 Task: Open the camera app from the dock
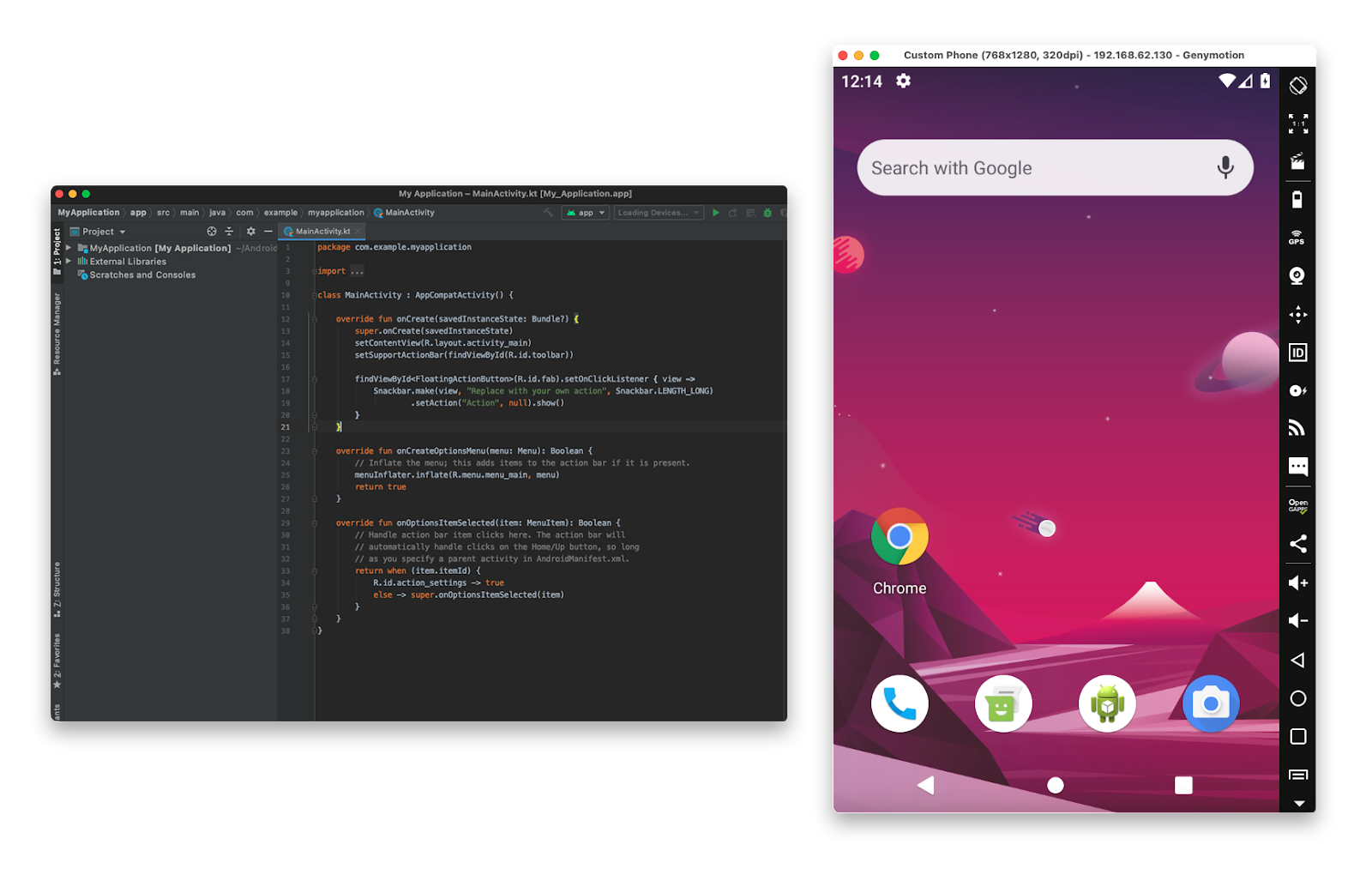coord(1210,703)
